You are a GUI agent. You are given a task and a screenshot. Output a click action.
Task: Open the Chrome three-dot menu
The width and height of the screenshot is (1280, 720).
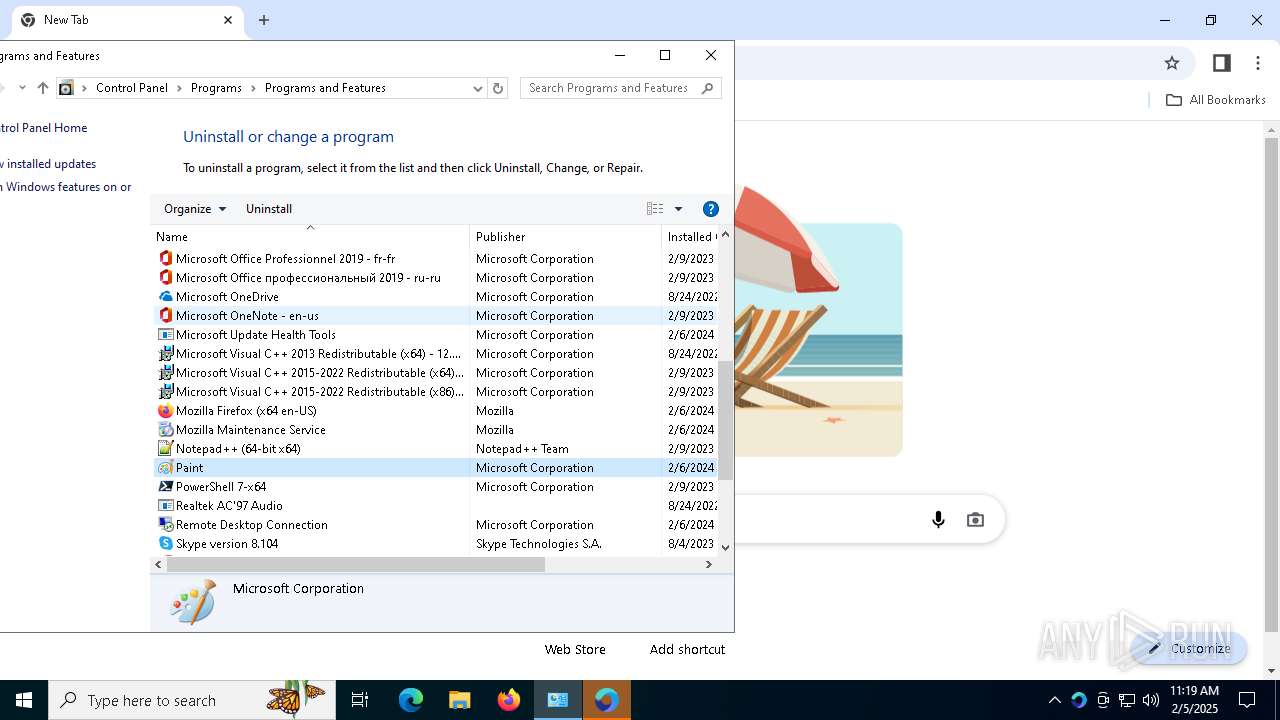tap(1258, 63)
